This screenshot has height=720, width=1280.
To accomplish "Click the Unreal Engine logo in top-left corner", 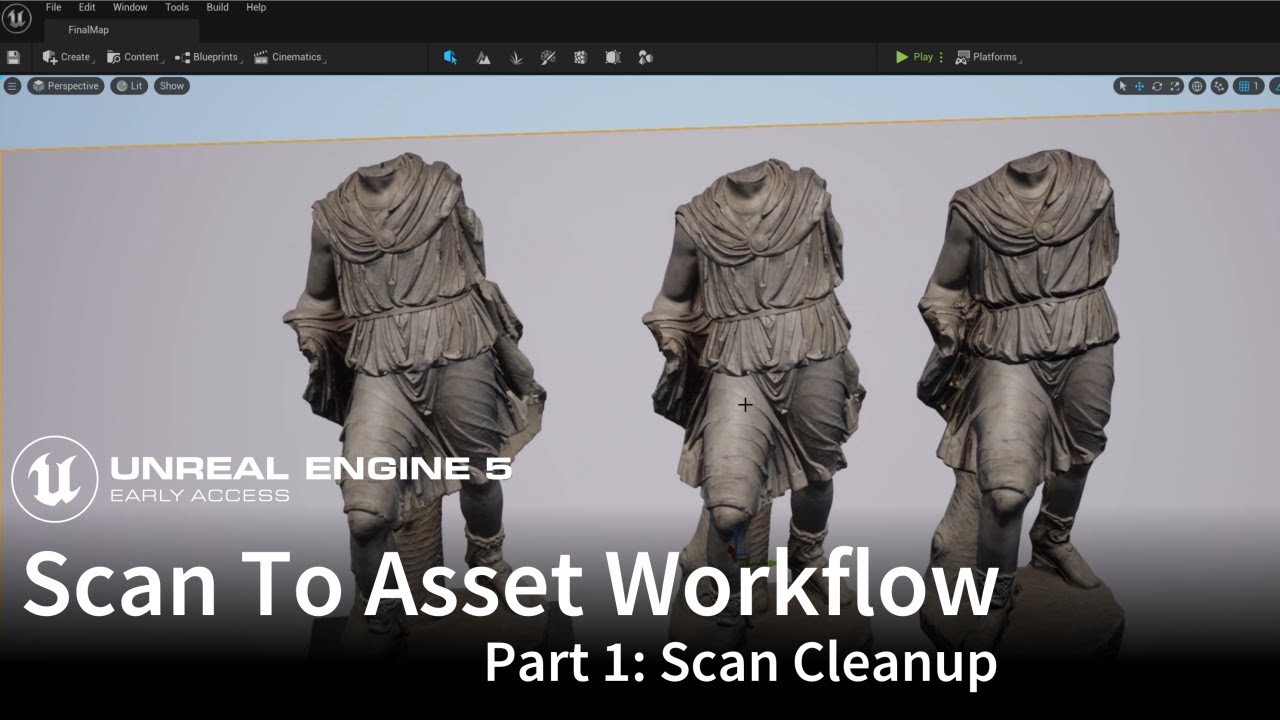I will click(16, 19).
